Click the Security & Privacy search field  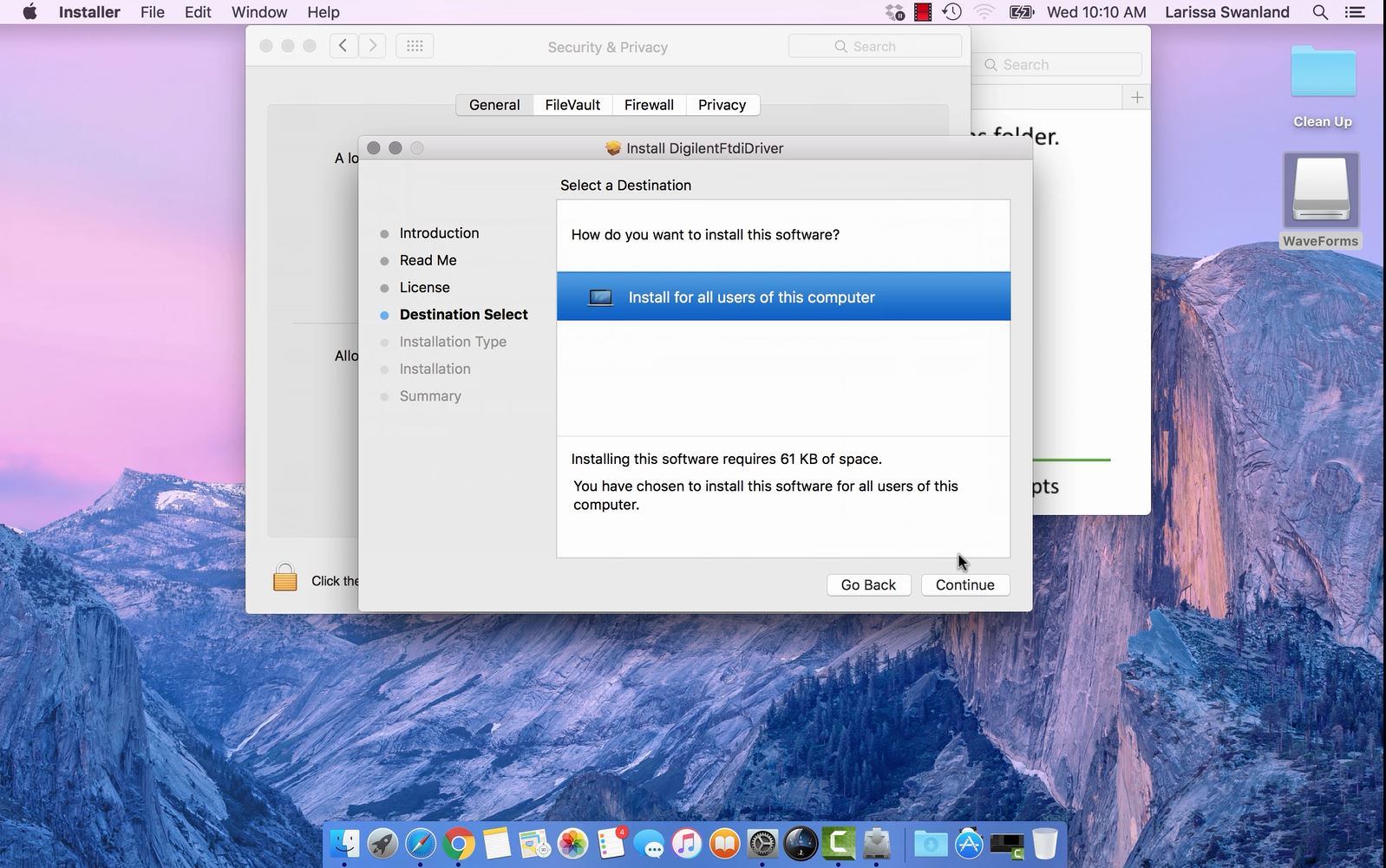click(875, 46)
